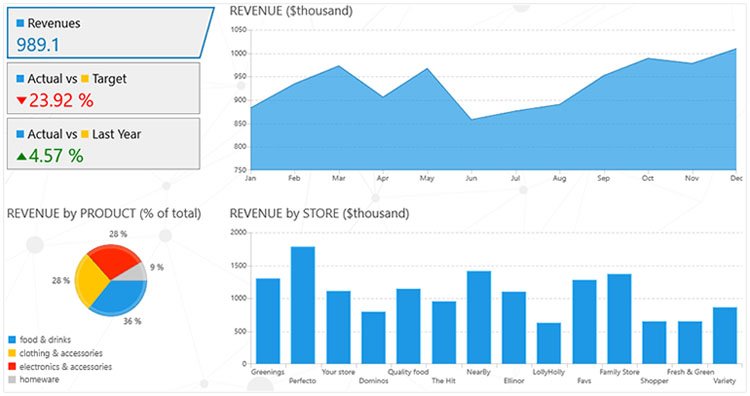Click the Shopper store bar

coord(654,342)
